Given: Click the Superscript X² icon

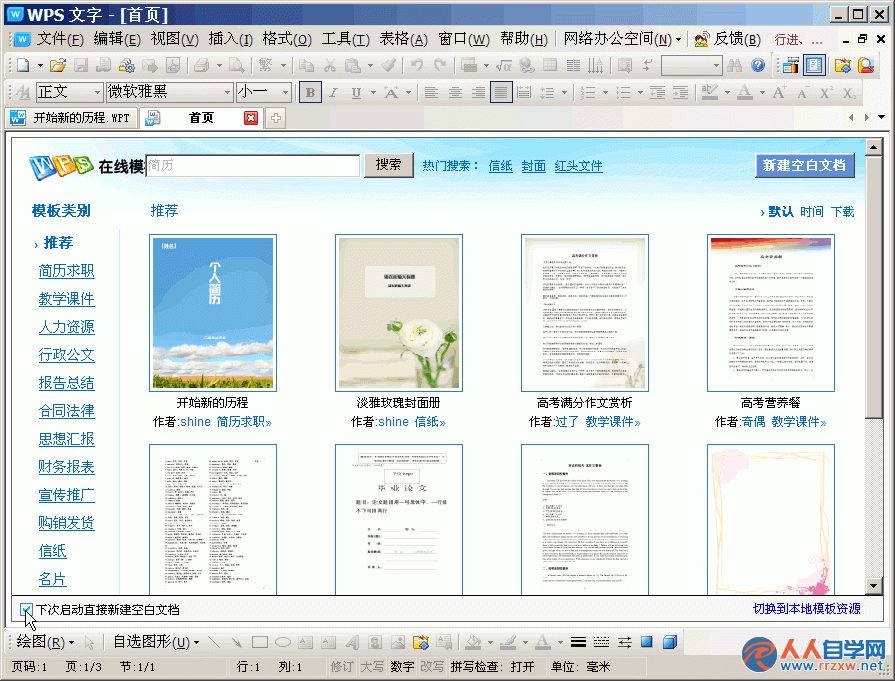Looking at the screenshot, I should [x=826, y=92].
